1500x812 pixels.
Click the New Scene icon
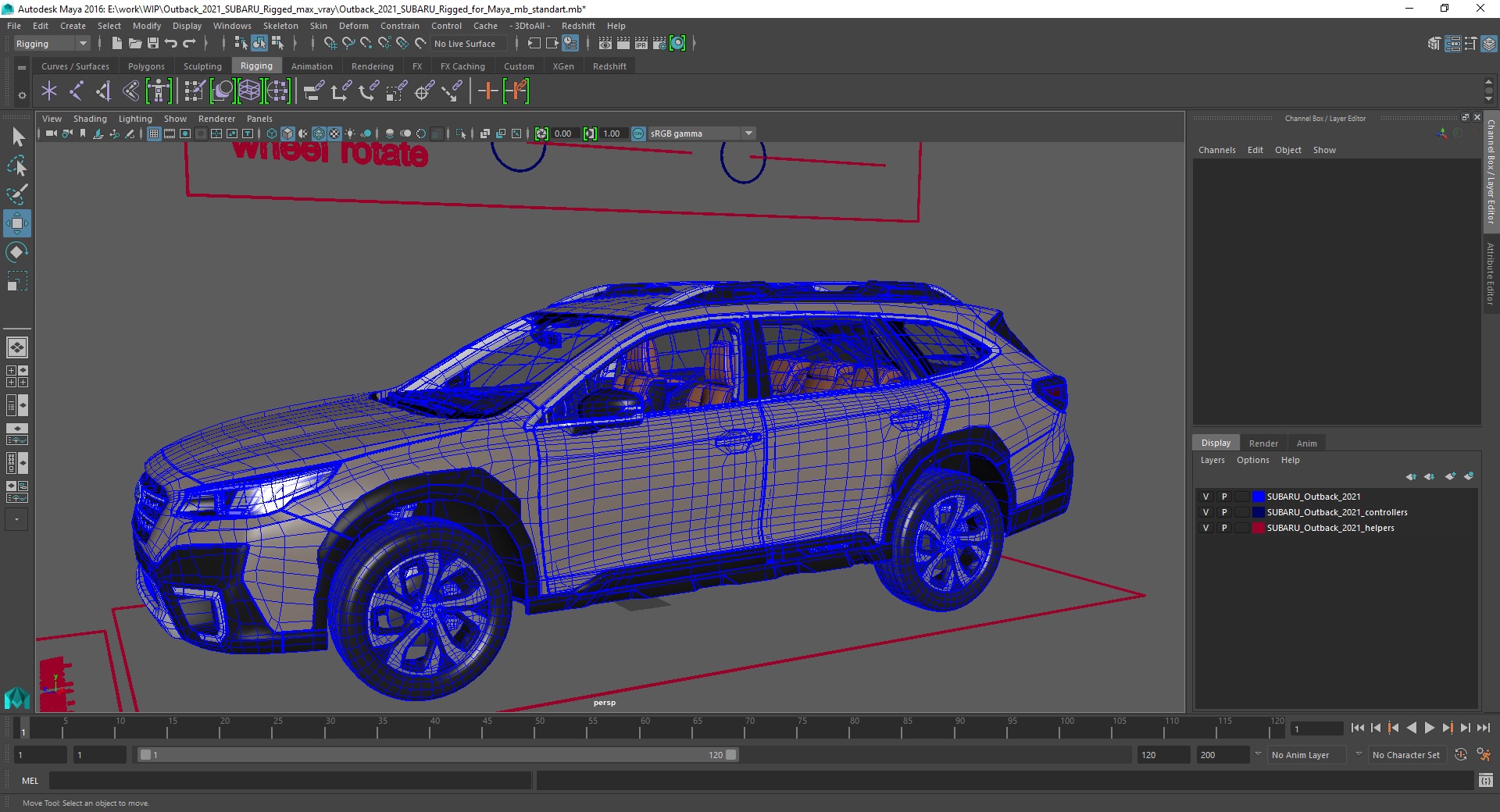116,44
